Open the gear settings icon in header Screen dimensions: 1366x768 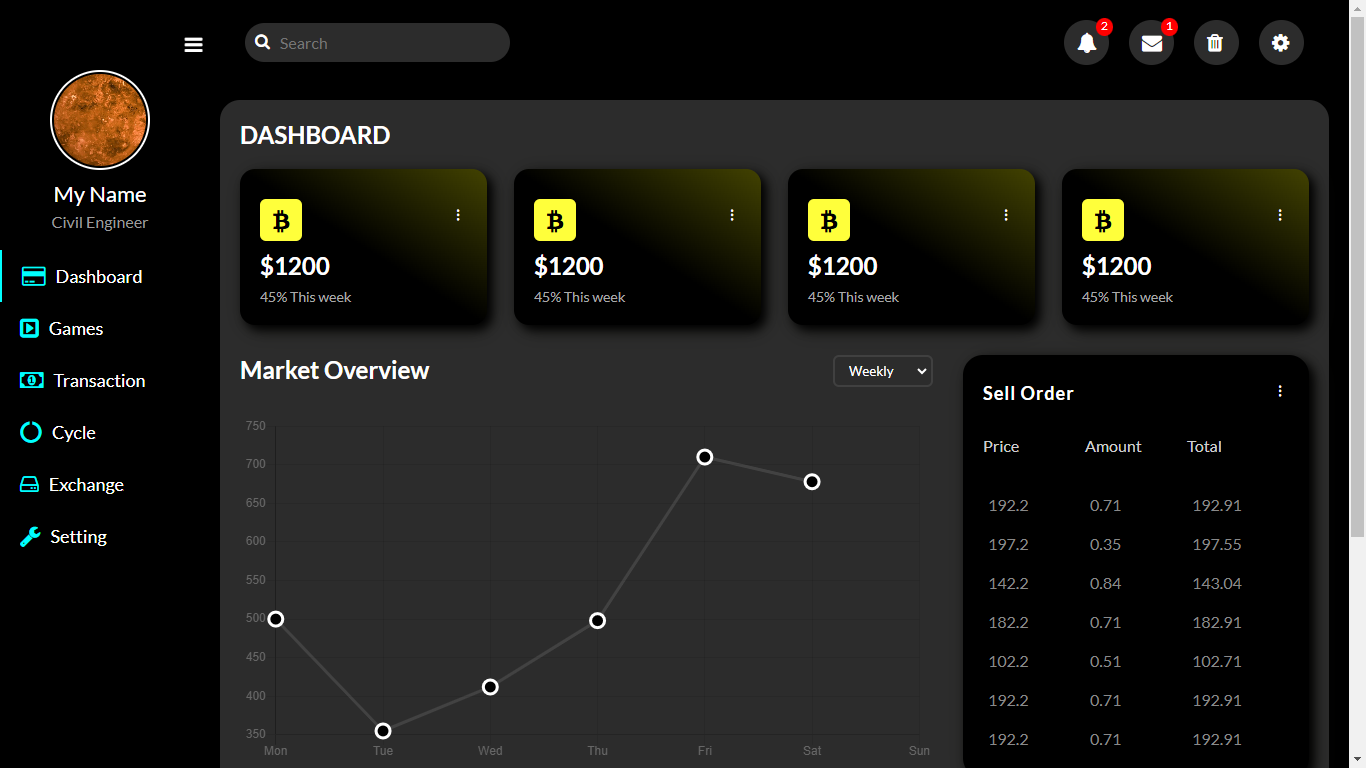click(x=1281, y=43)
